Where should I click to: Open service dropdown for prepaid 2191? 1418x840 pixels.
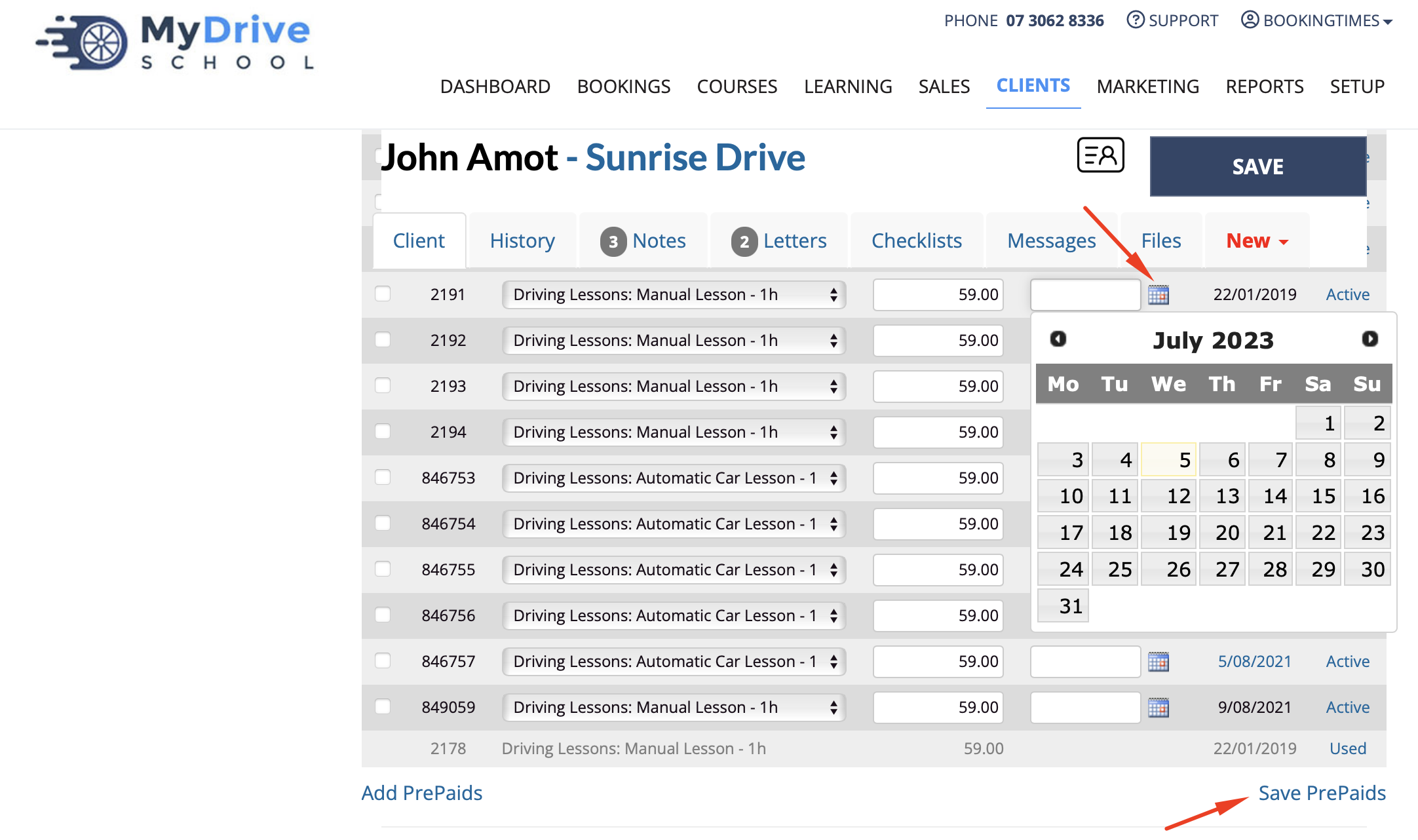(x=674, y=295)
